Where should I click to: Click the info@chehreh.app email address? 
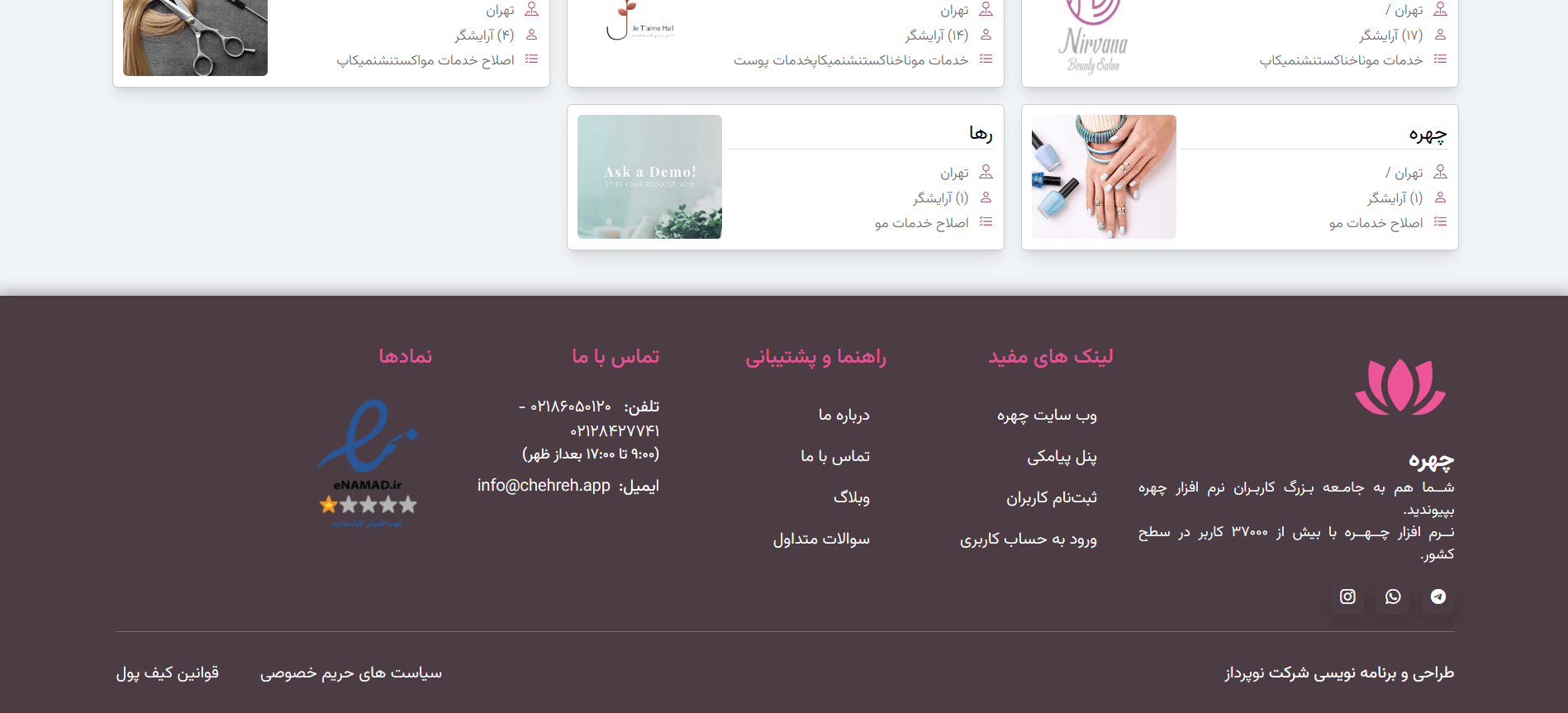(544, 485)
